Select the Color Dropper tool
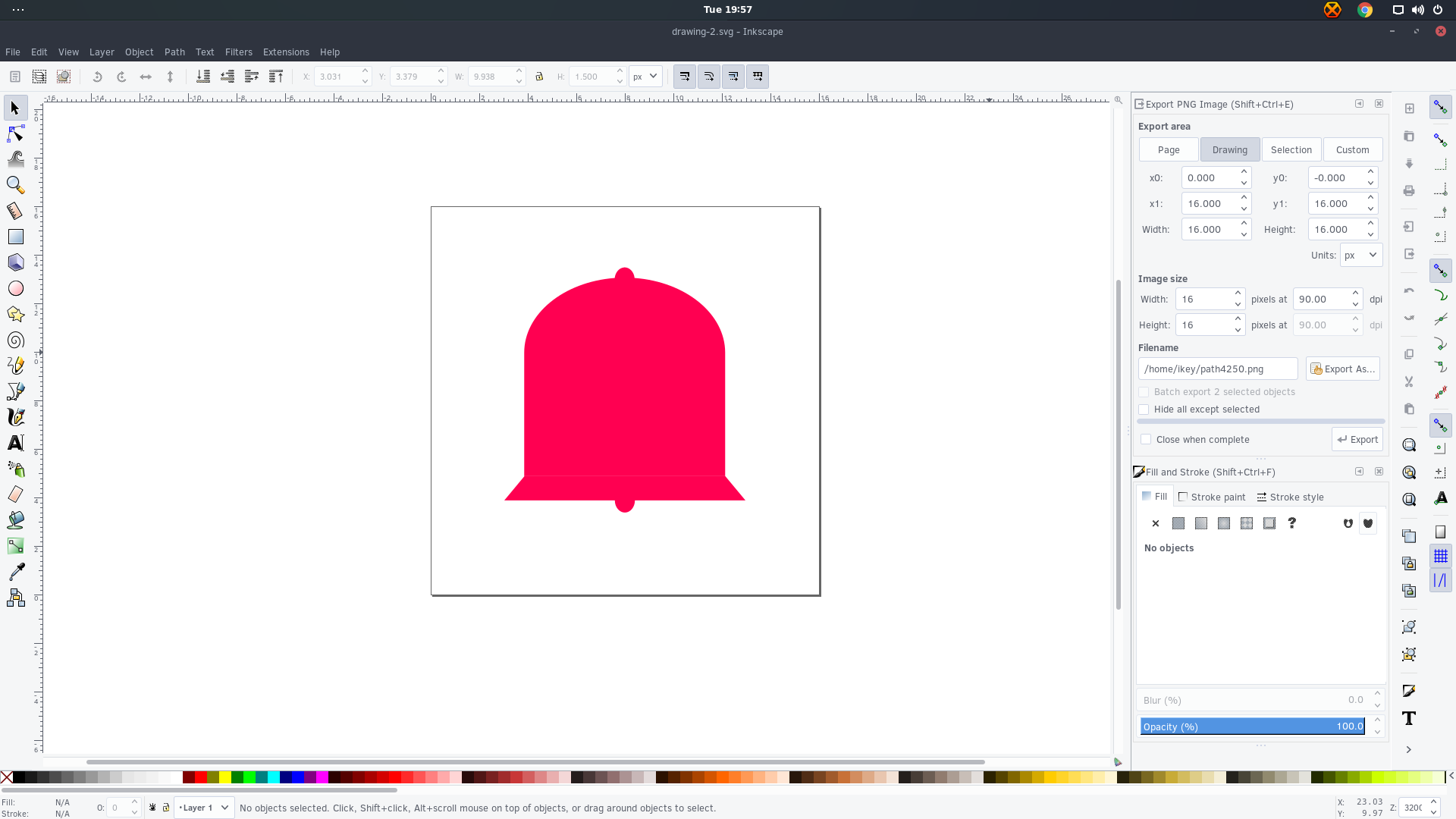This screenshot has height=819, width=1456. click(15, 572)
